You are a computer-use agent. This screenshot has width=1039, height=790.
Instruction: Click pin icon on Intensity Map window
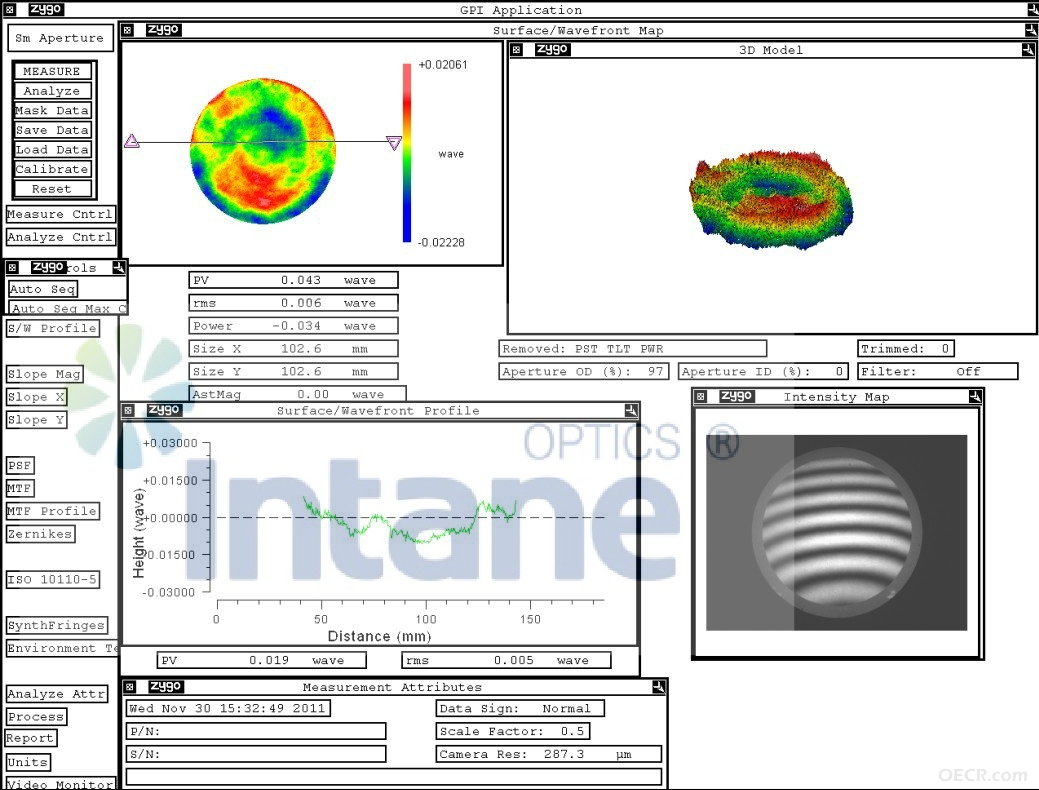pos(975,396)
